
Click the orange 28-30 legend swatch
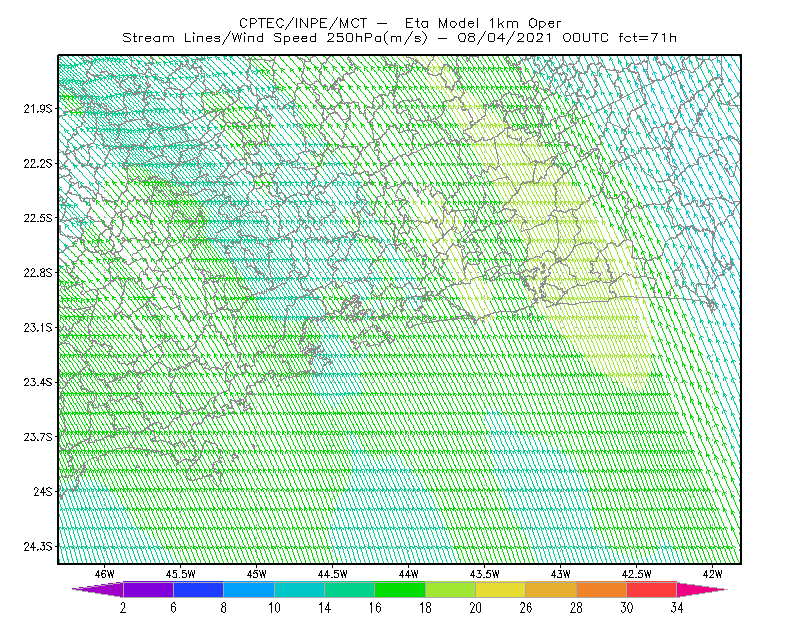[602, 589]
